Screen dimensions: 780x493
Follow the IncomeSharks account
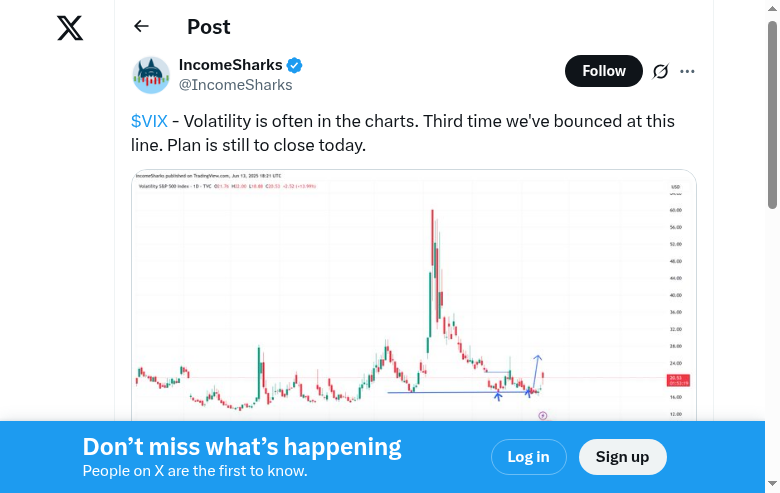click(x=603, y=71)
